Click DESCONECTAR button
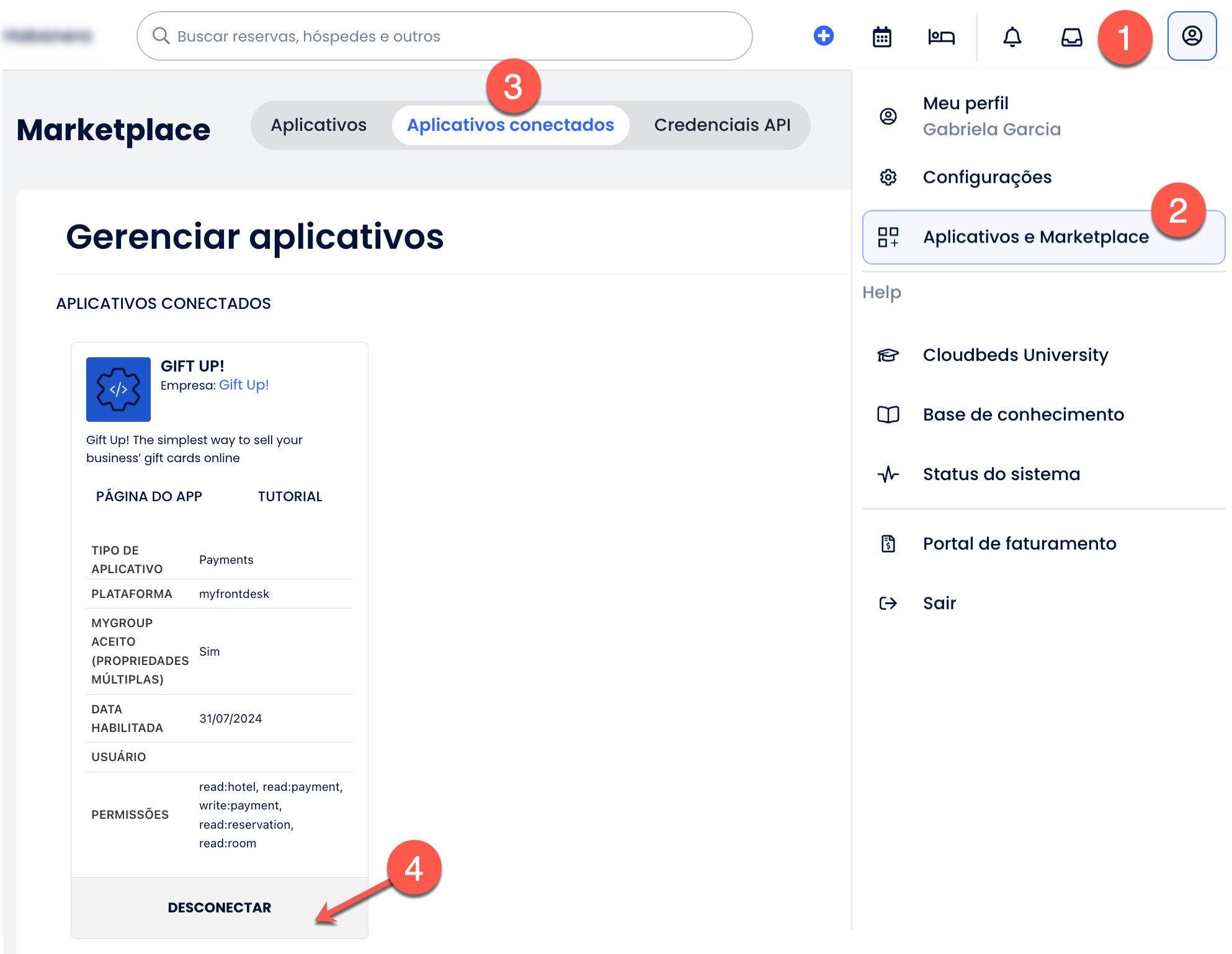The width and height of the screenshot is (1232, 954). pos(219,907)
